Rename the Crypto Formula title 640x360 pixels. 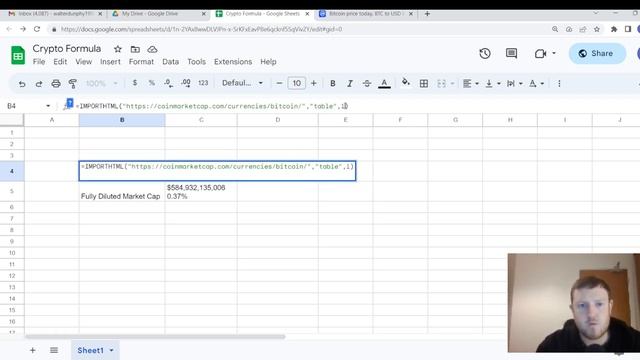pos(67,49)
